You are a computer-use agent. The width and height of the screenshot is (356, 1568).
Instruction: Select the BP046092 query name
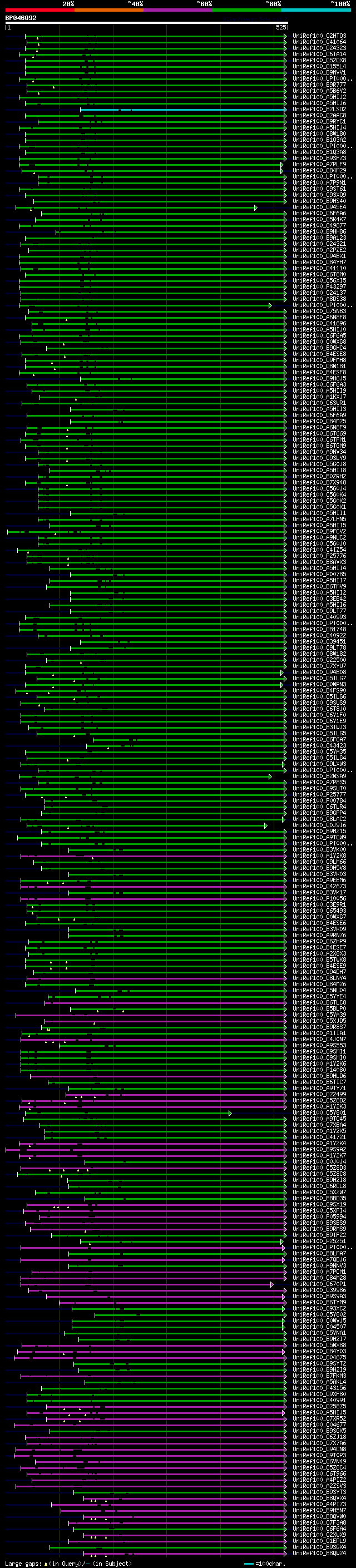point(21,18)
